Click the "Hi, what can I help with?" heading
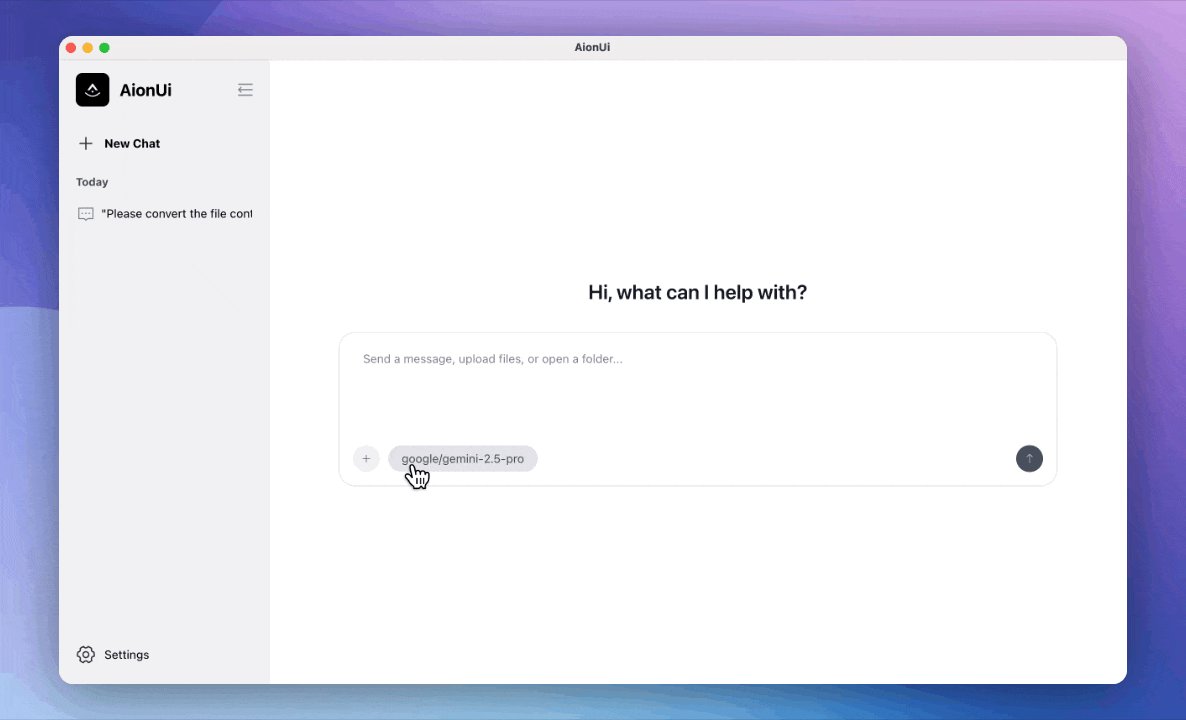Viewport: 1186px width, 720px height. tap(697, 293)
